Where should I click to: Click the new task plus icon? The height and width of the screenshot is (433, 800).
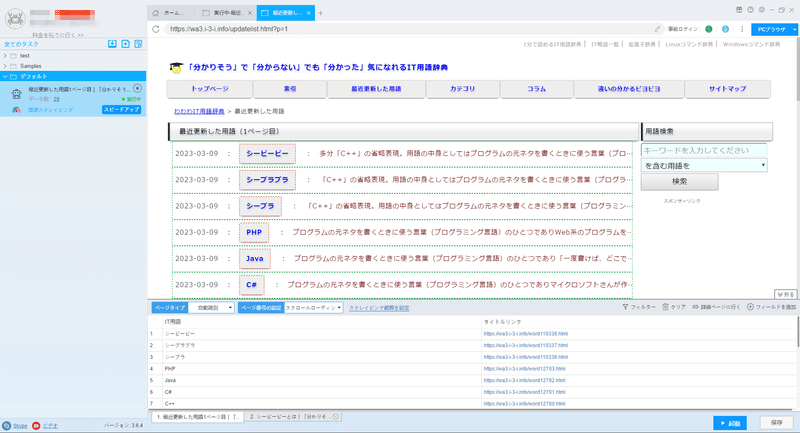click(126, 44)
